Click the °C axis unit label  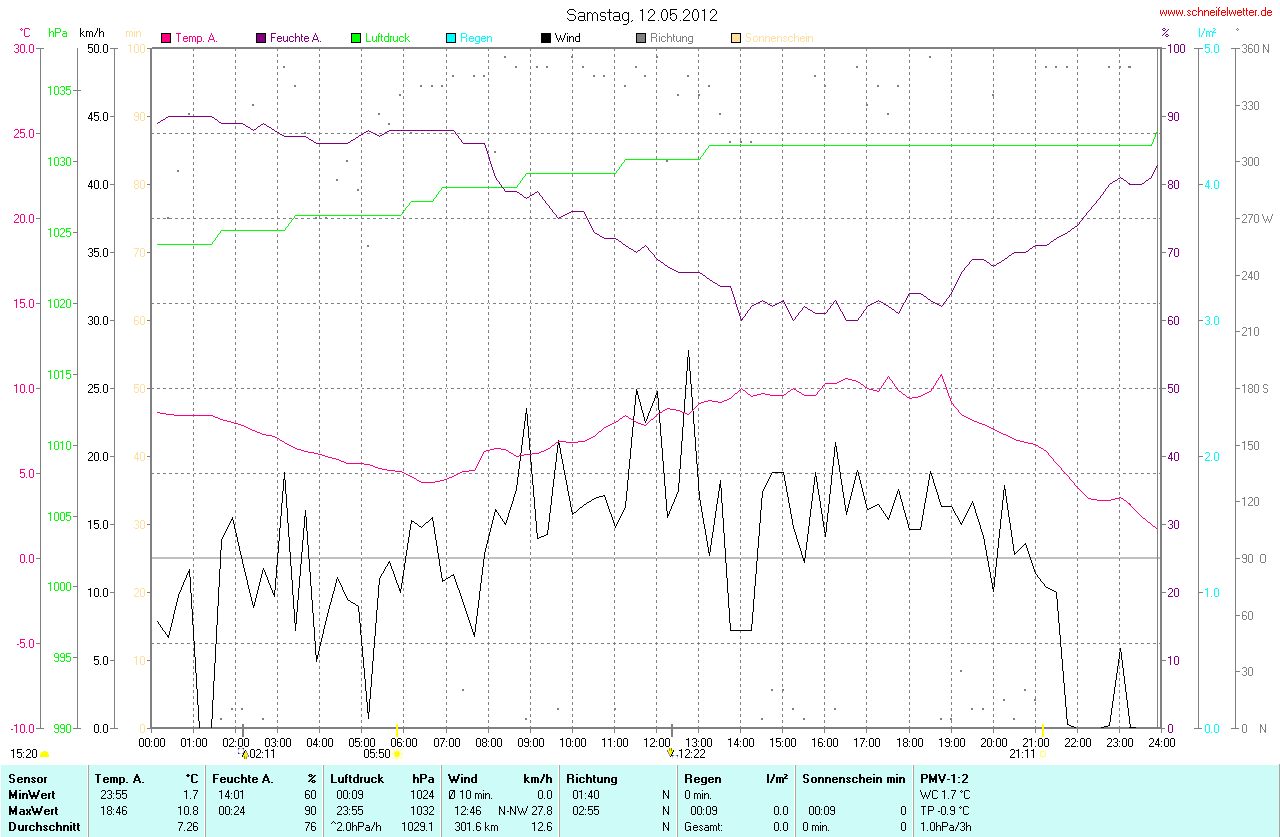coord(25,32)
